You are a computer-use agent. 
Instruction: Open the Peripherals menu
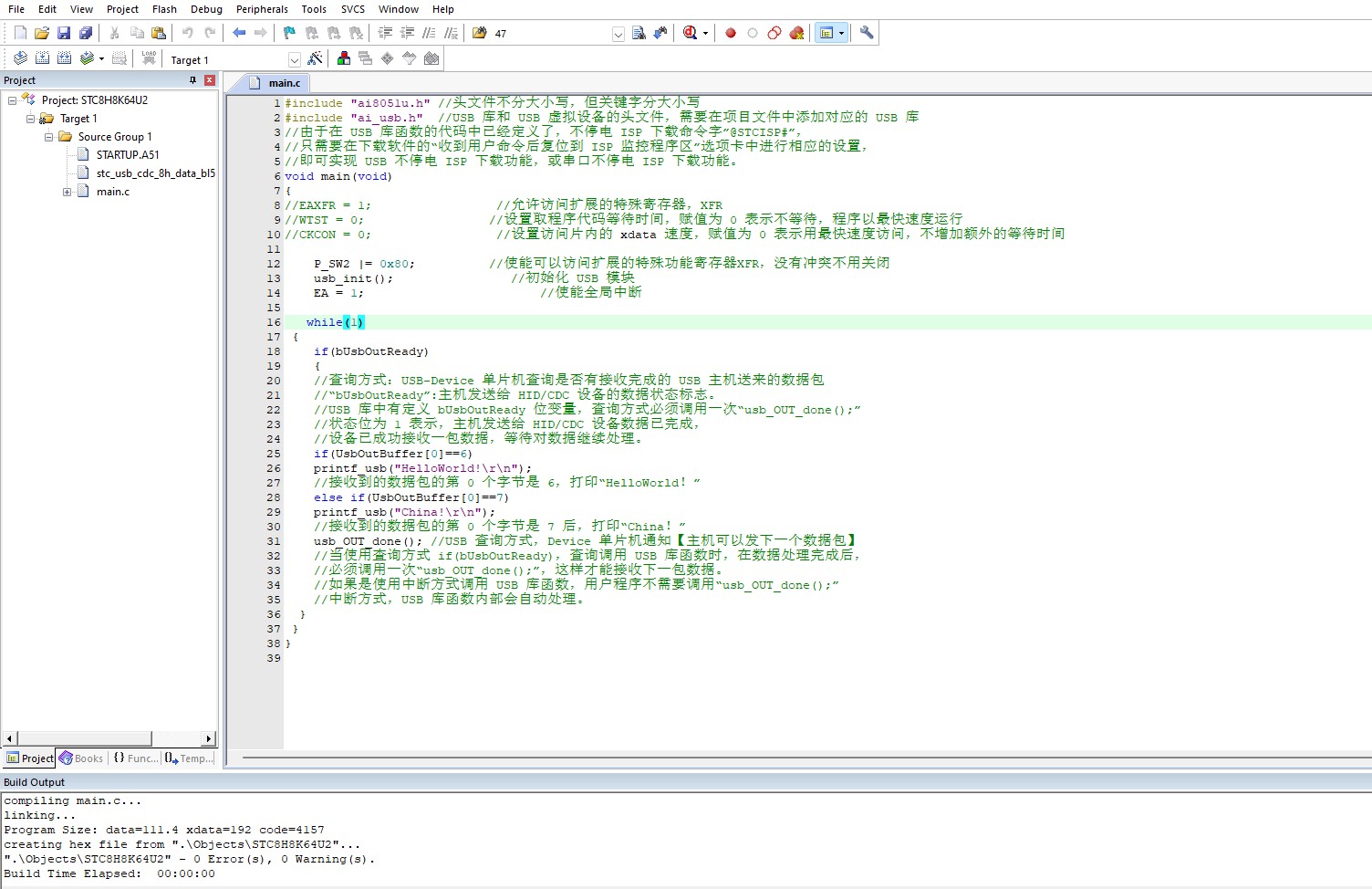coord(262,9)
